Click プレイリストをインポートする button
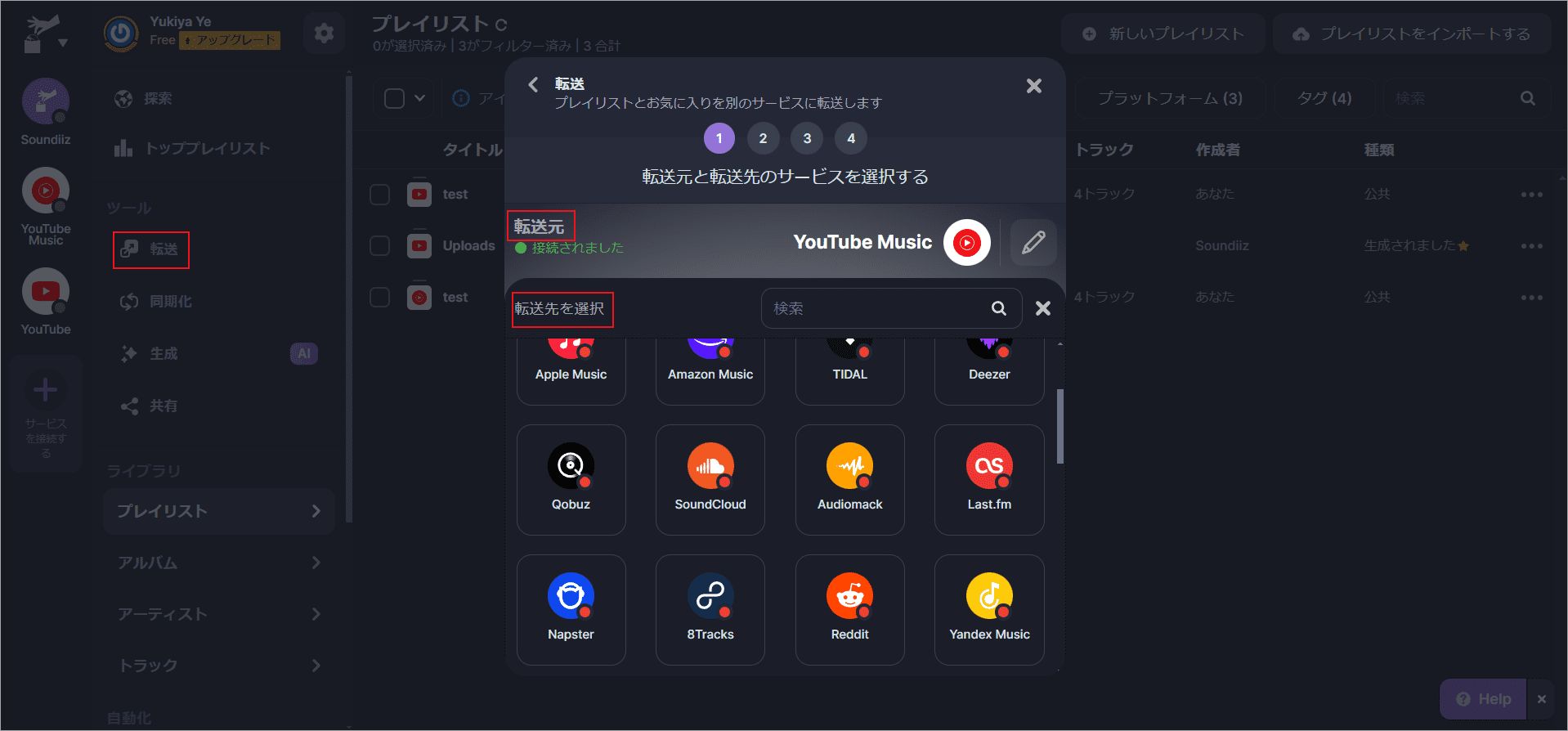 click(1412, 34)
